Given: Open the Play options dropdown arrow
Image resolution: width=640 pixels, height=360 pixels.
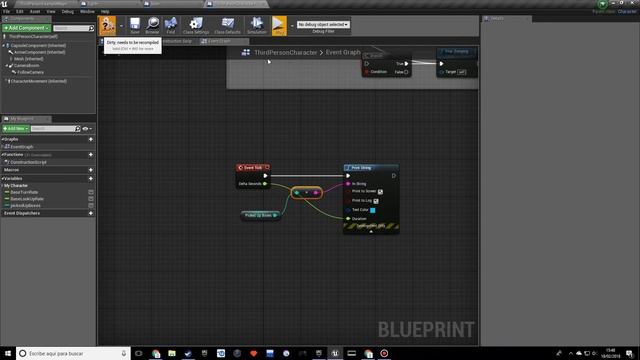Looking at the screenshot, I should 292,26.
